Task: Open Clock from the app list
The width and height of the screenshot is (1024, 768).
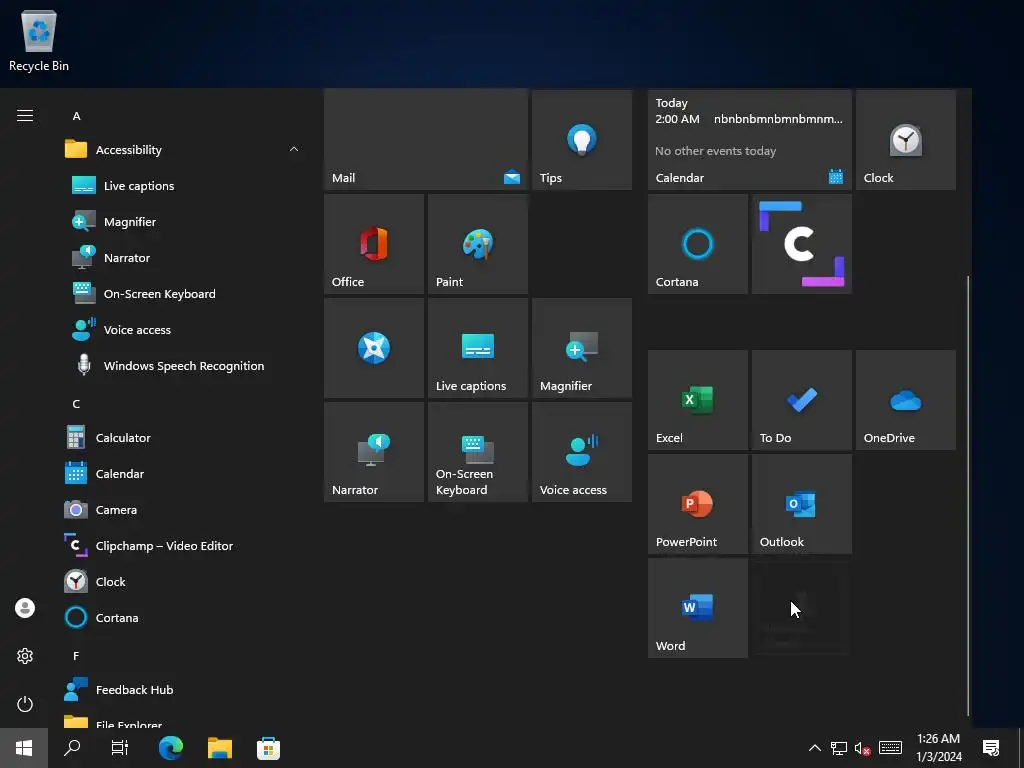Action: [183, 581]
